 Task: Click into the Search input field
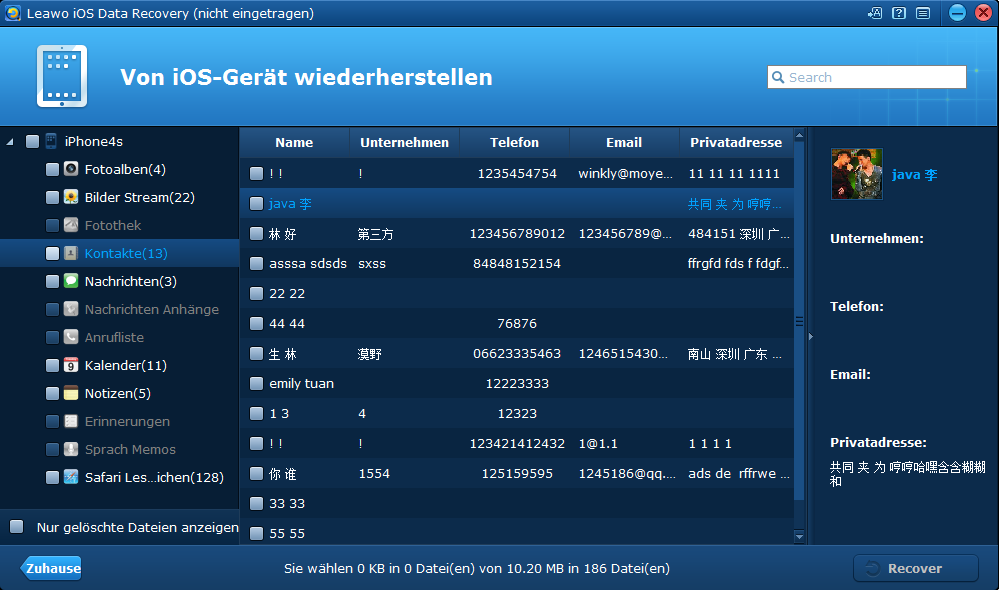coord(866,77)
